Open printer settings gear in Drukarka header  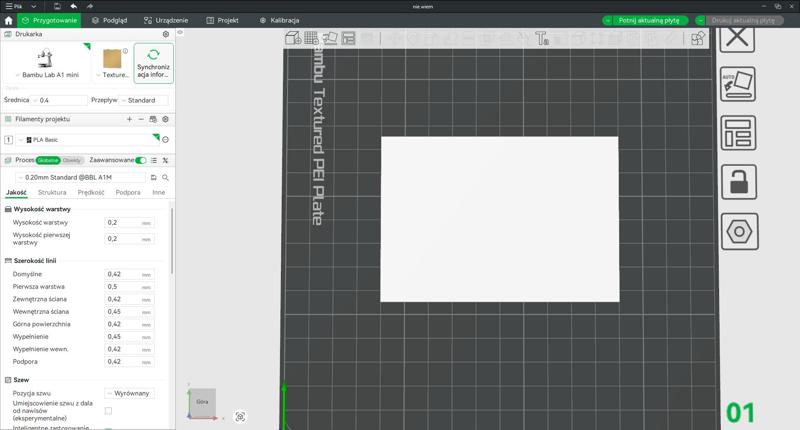coord(166,34)
